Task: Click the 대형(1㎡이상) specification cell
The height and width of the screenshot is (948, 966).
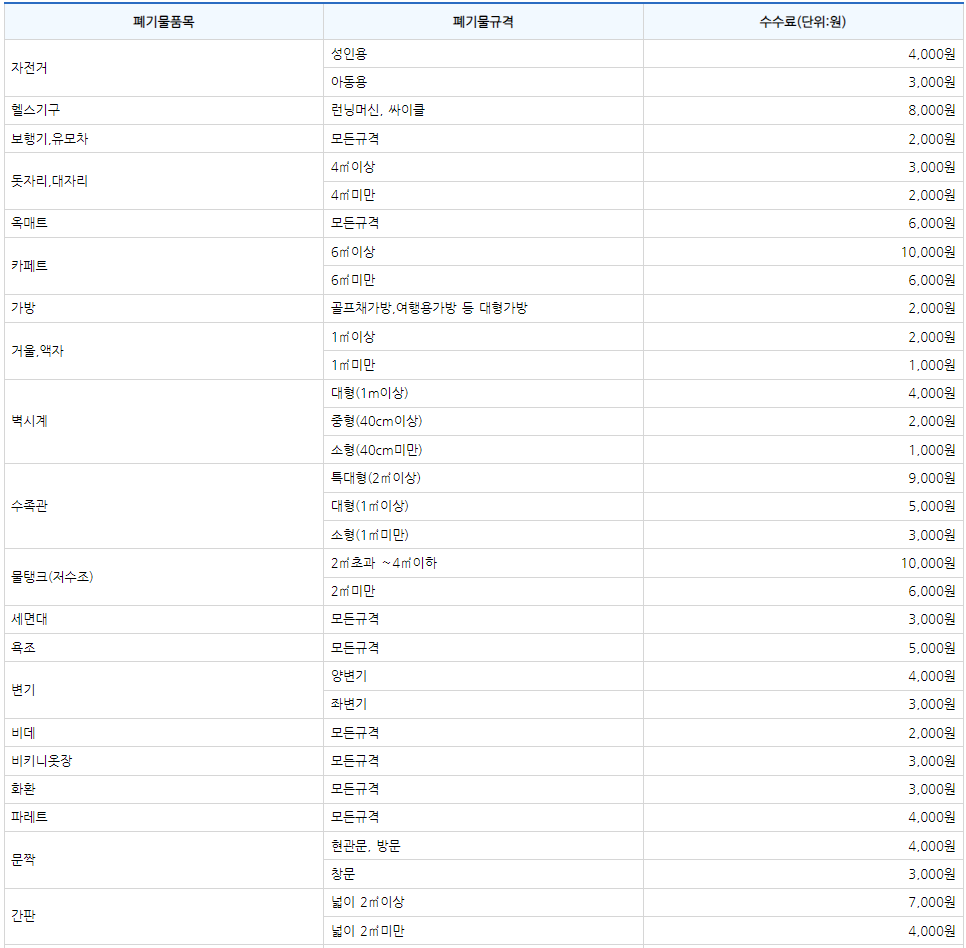Action: point(484,506)
